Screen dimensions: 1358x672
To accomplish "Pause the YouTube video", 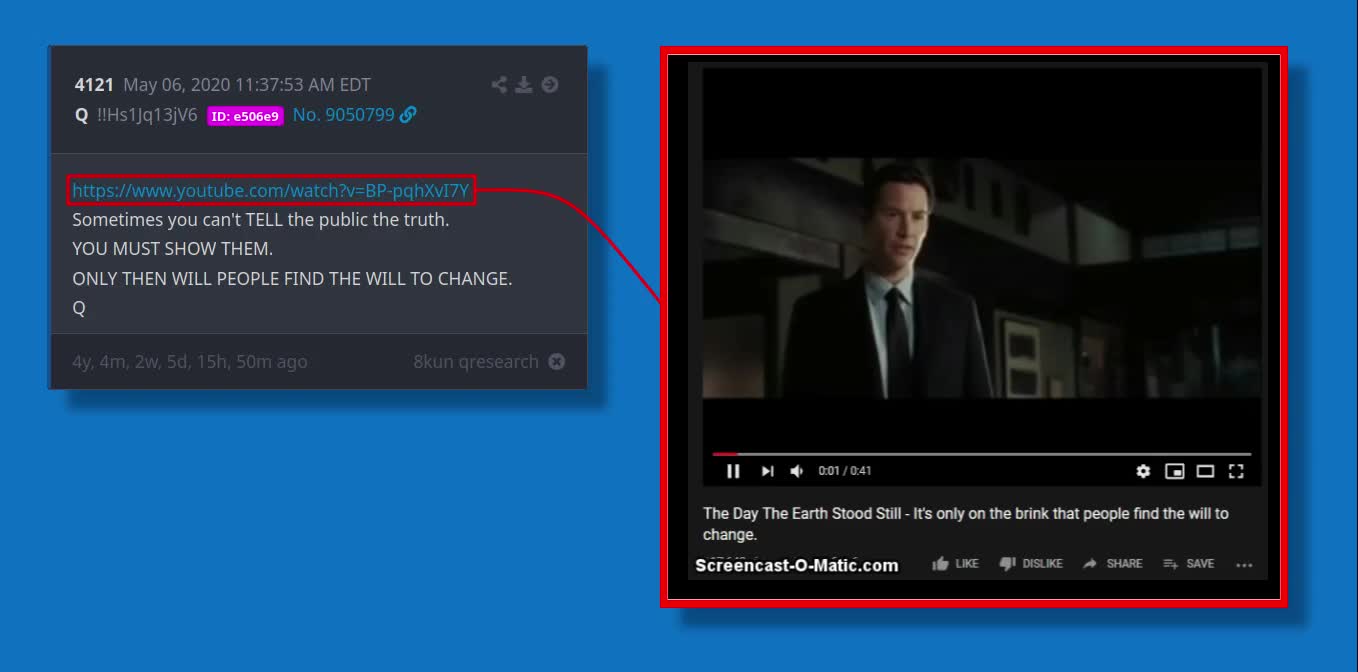I will click(x=733, y=471).
